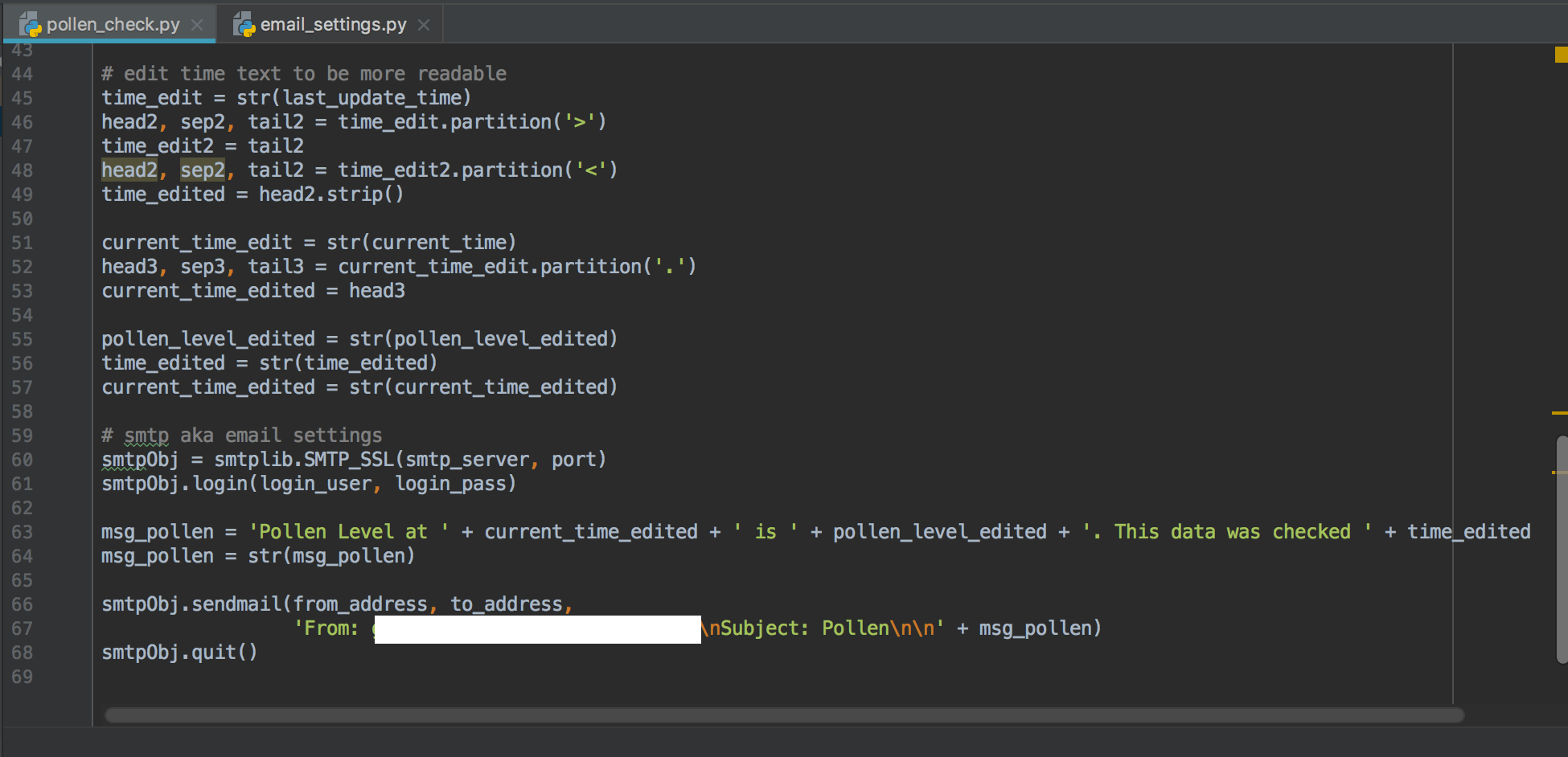Click the vertical scrollbar thumb

(x=1562, y=549)
